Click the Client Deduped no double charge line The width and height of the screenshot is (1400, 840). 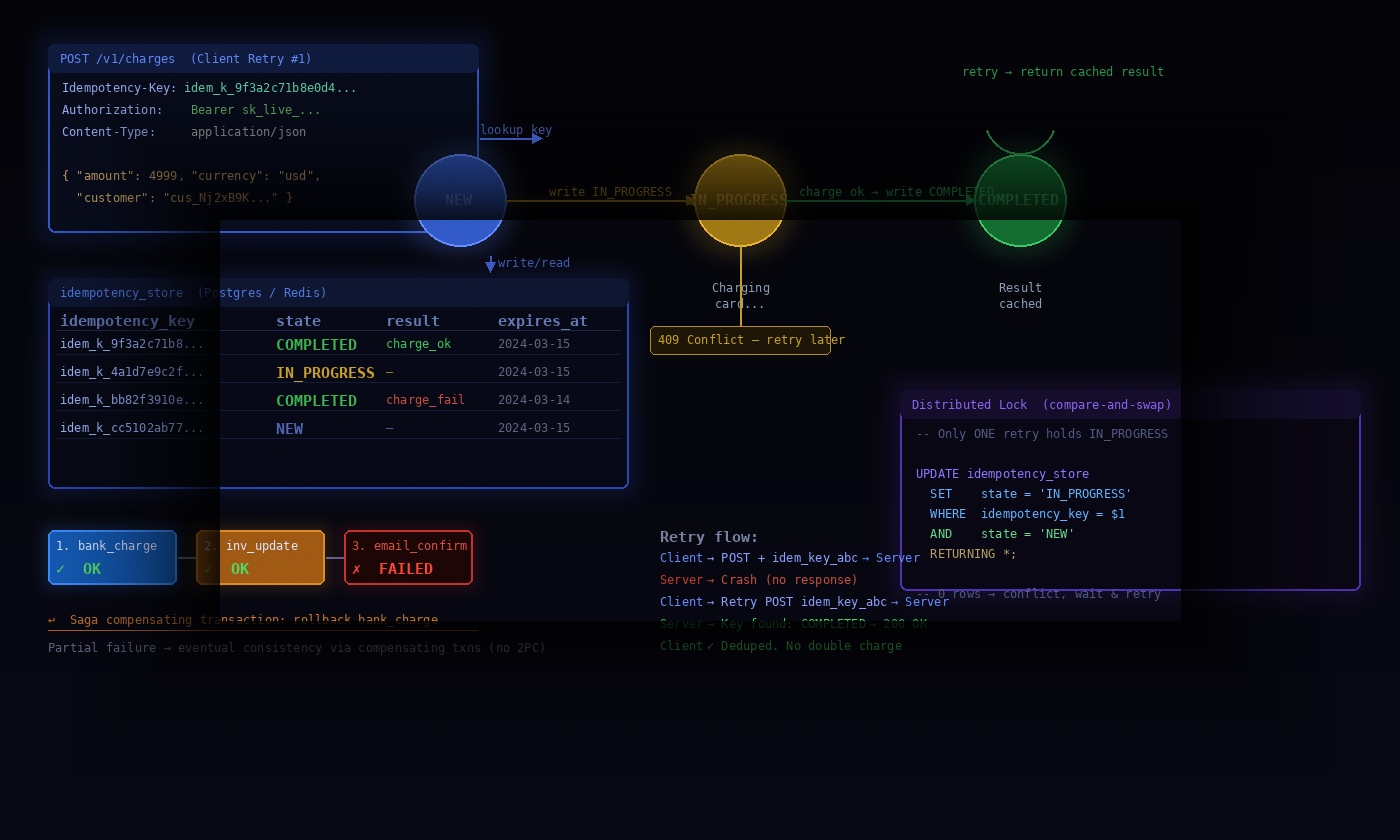click(781, 646)
